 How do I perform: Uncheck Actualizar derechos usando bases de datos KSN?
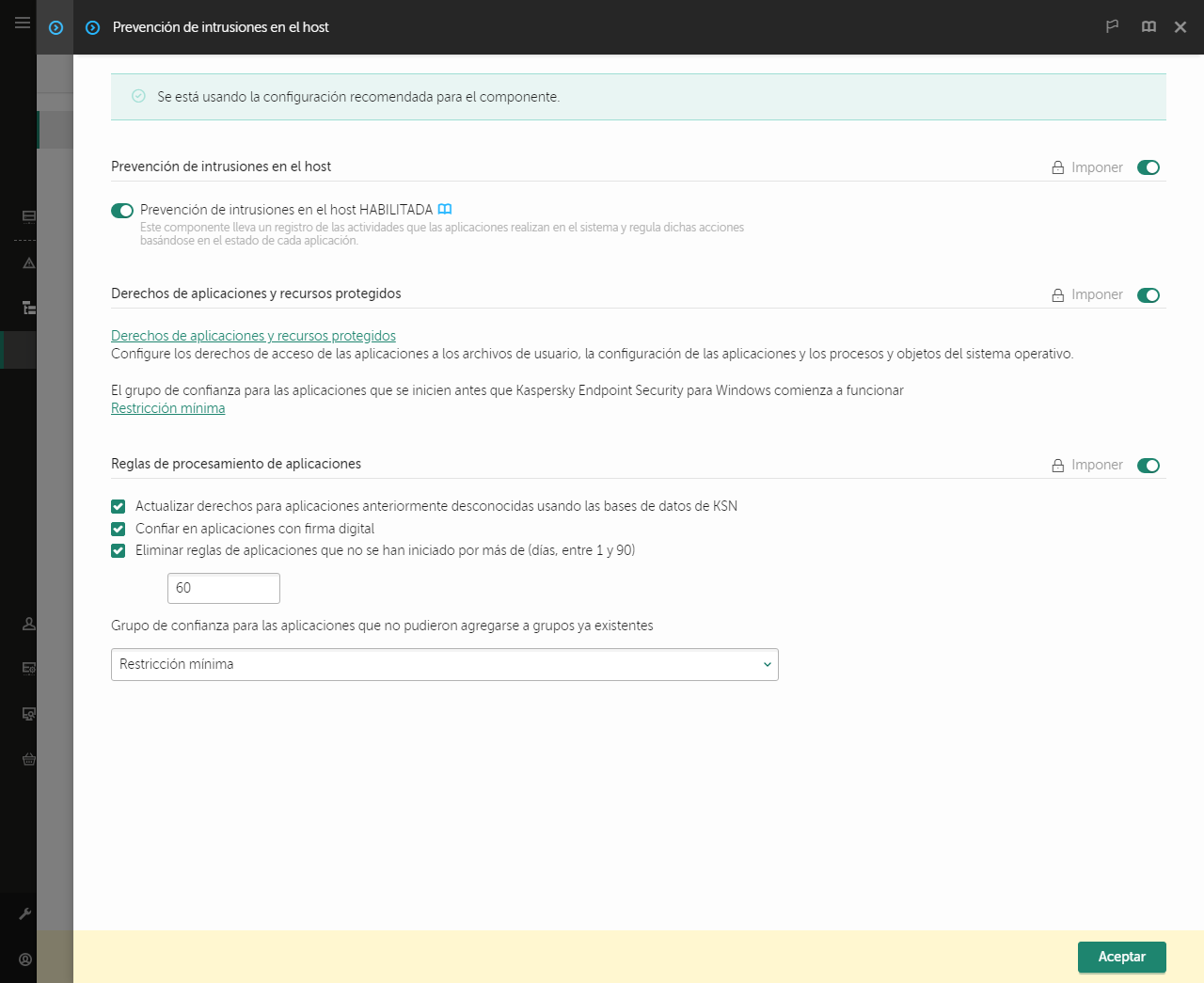point(118,506)
